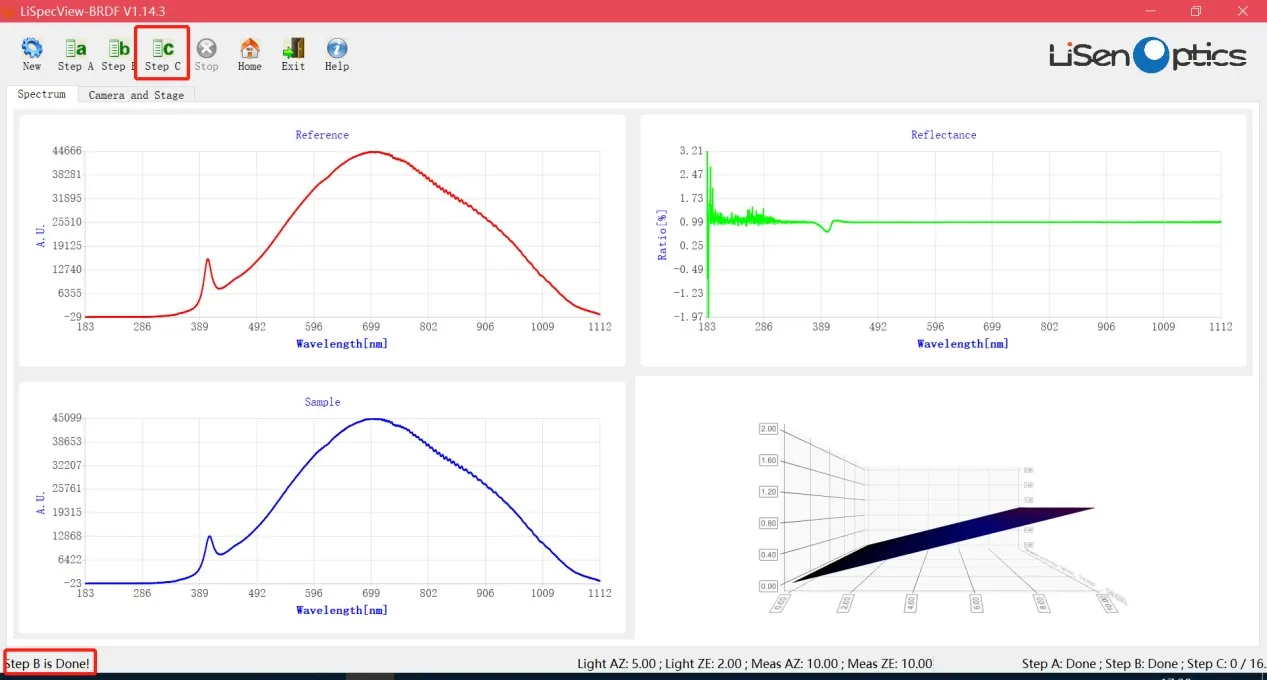Start Step C in the toolbar

click(x=162, y=54)
